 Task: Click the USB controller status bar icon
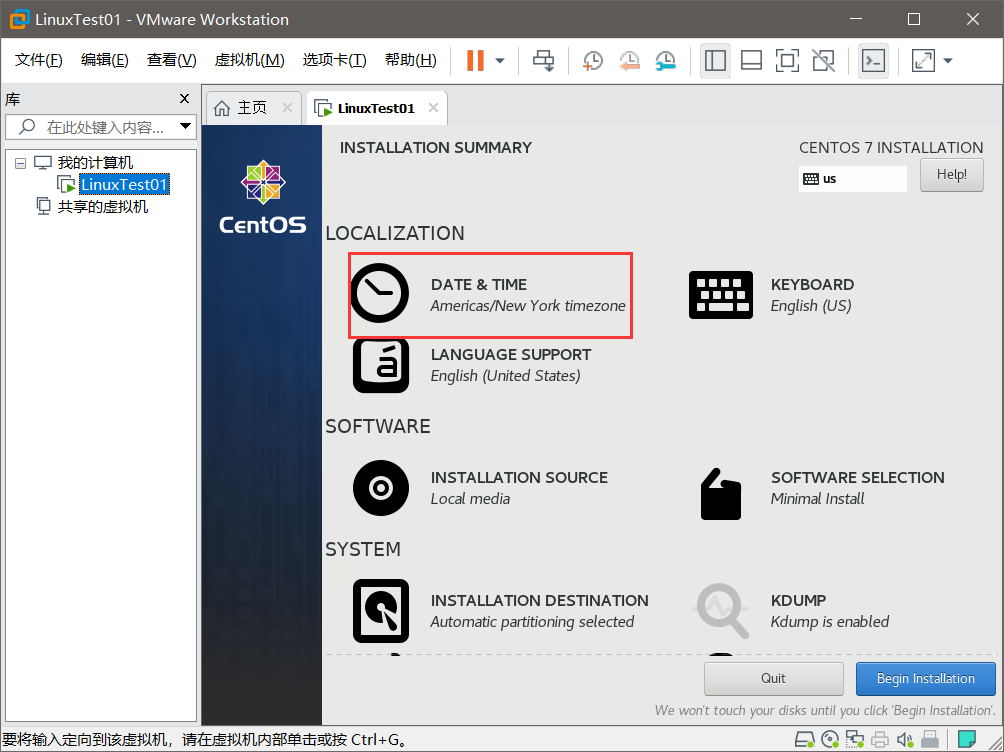[x=930, y=740]
